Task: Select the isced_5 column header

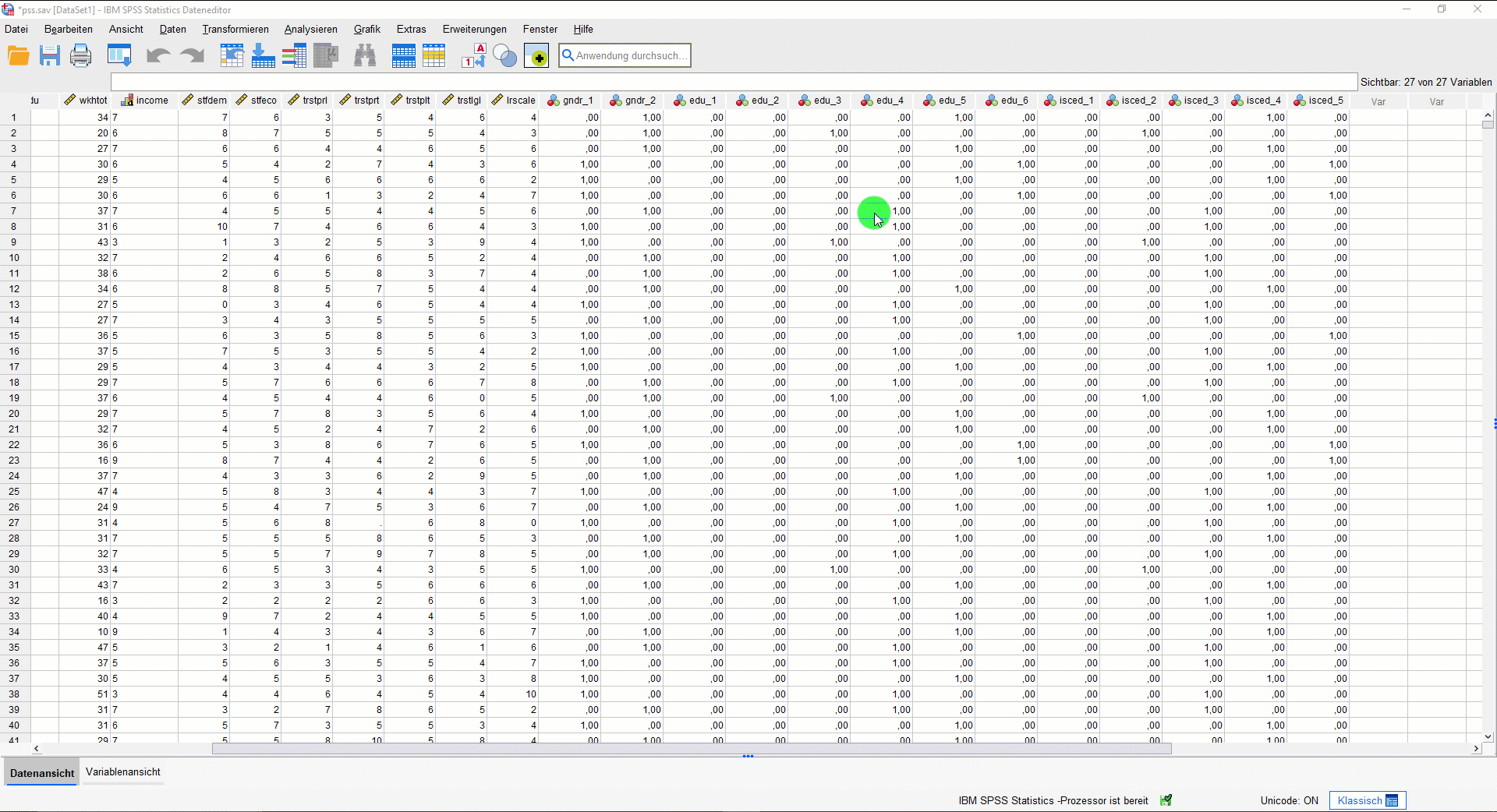Action: pyautogui.click(x=1318, y=101)
